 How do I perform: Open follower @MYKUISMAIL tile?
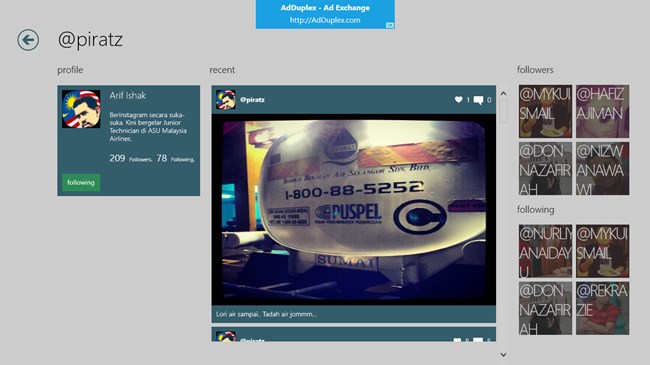pos(545,111)
